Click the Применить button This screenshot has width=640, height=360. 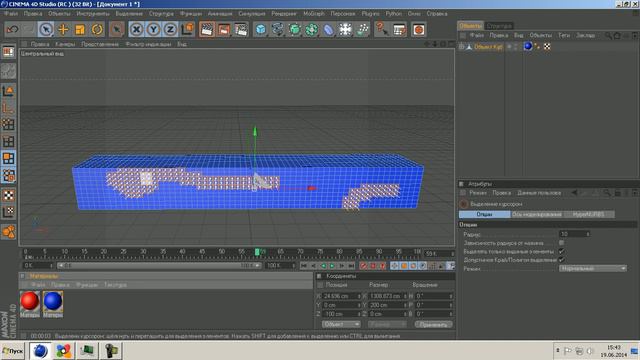click(x=433, y=324)
